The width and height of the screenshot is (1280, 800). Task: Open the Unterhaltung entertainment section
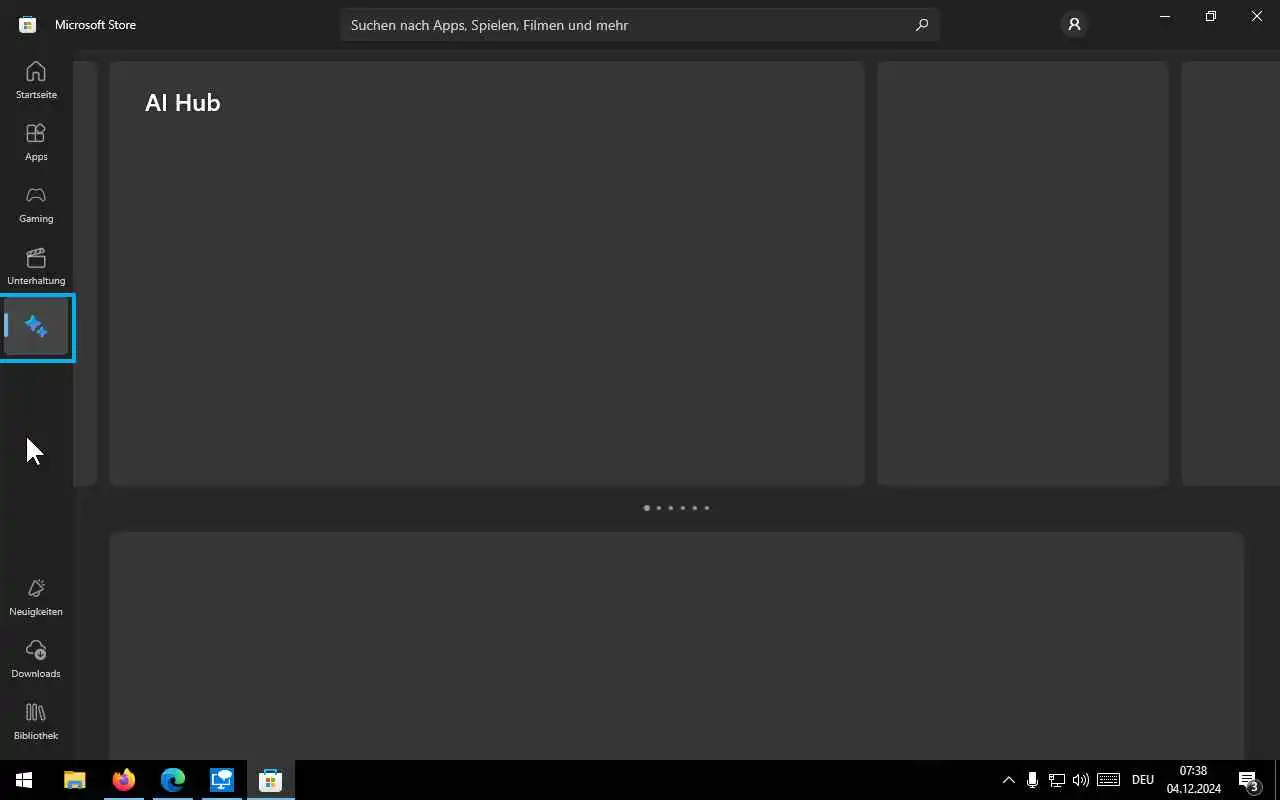point(36,266)
